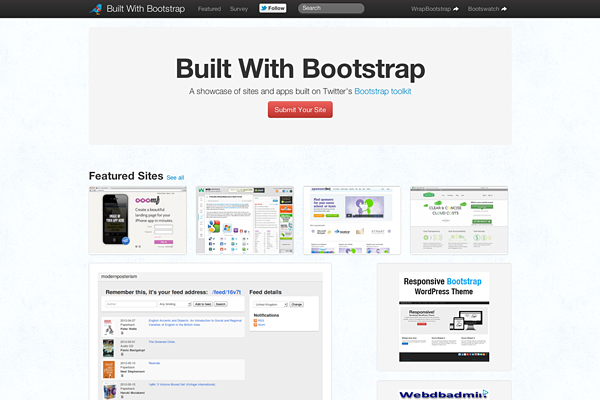
Task: Click the arrow icon next to Bootswatch
Action: (504, 9)
